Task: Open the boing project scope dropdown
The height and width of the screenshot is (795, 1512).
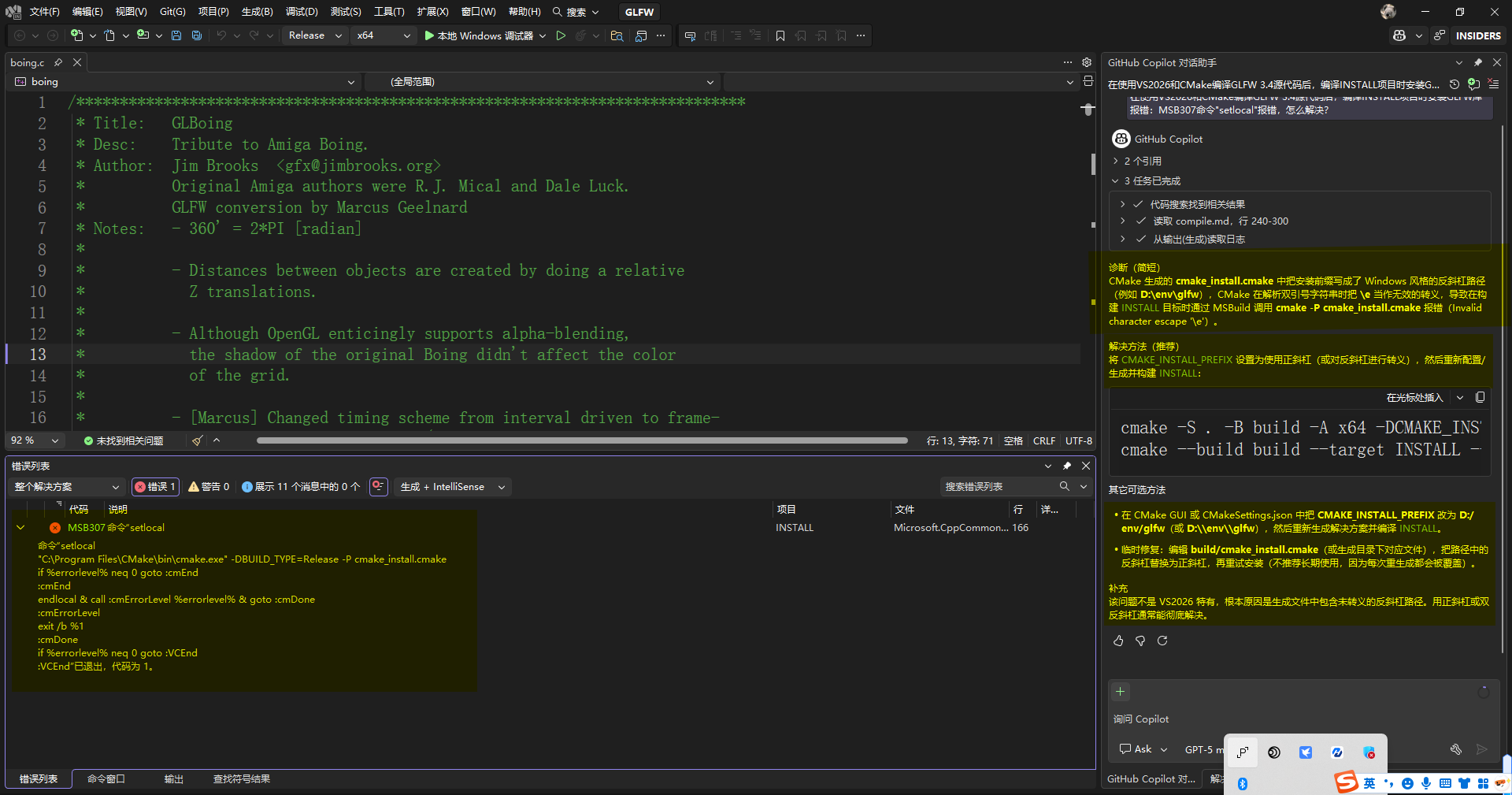Action: click(184, 82)
